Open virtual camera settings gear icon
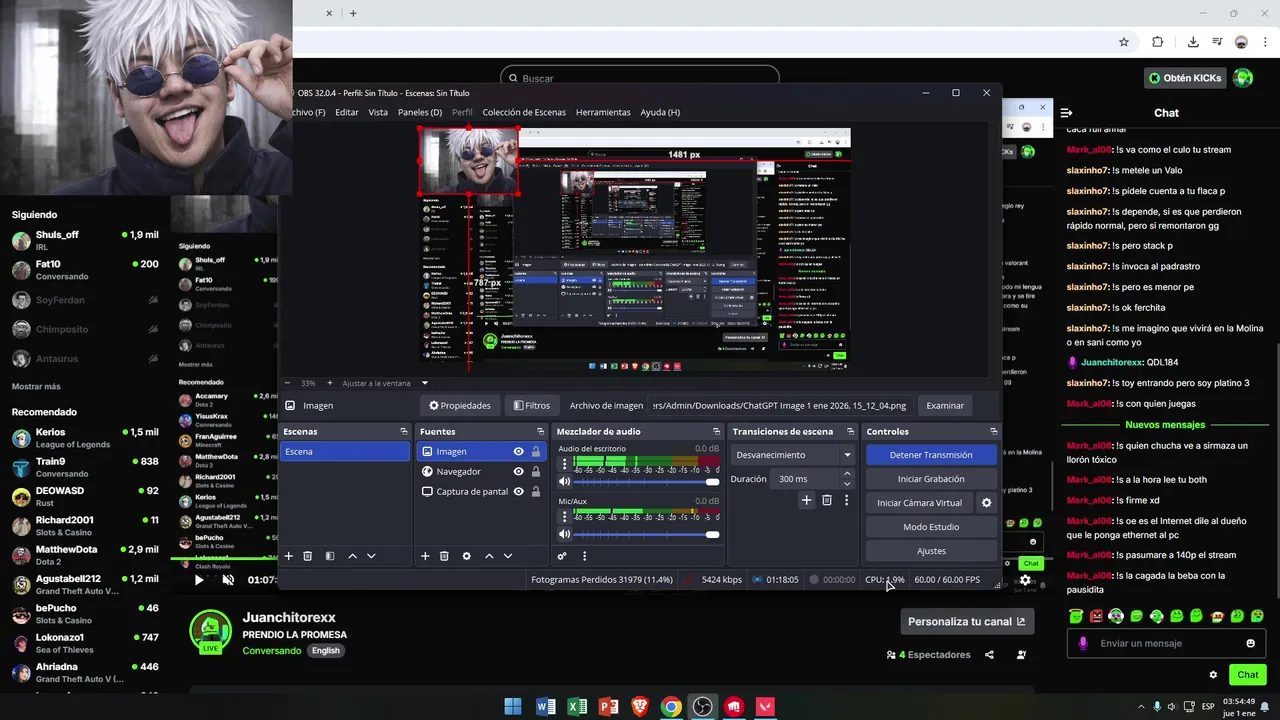 tap(986, 503)
